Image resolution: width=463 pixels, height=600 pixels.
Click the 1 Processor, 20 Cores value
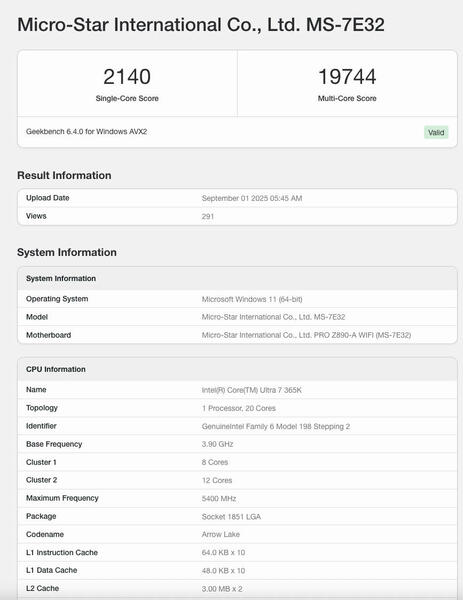(239, 408)
